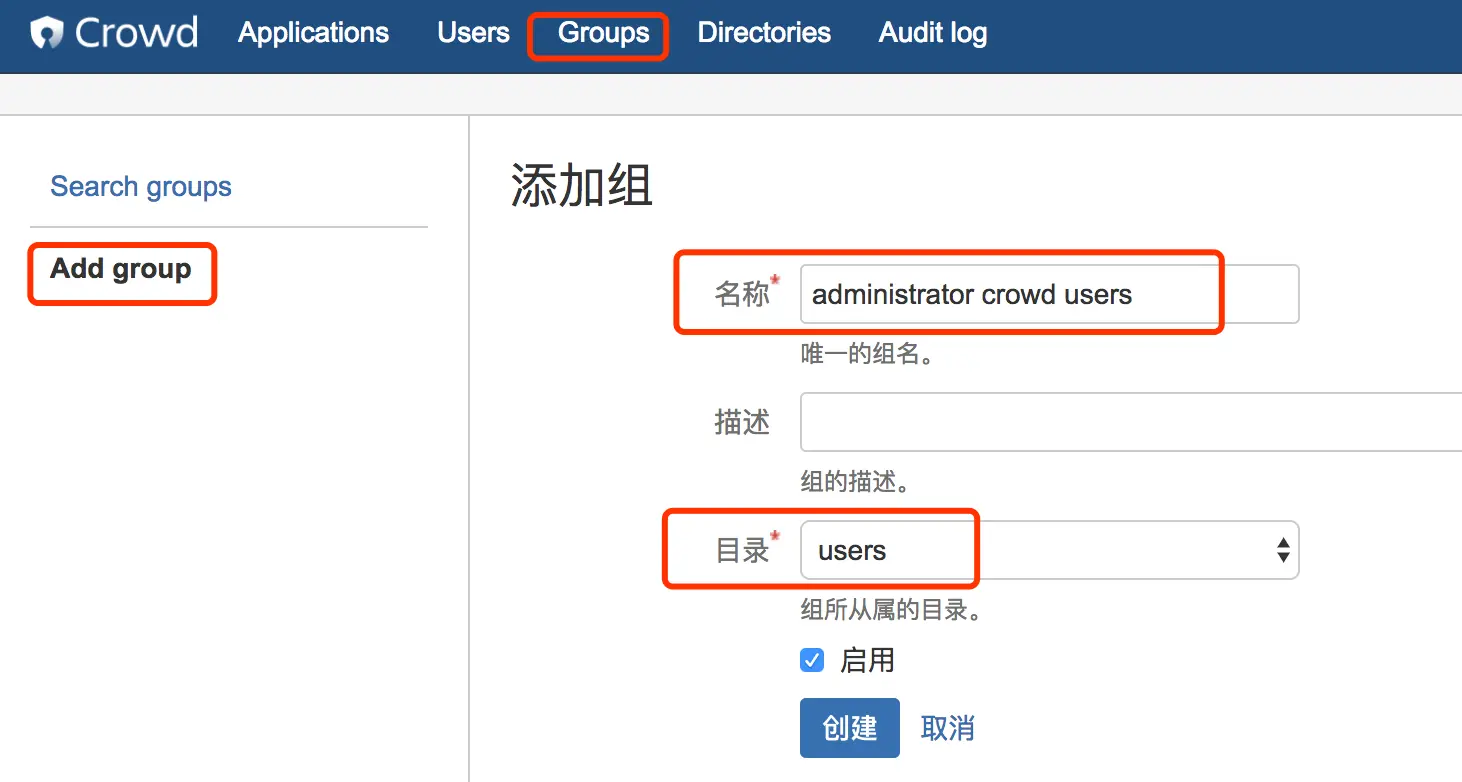Click the Crowd shield logo icon
This screenshot has width=1462, height=782.
click(x=47, y=33)
